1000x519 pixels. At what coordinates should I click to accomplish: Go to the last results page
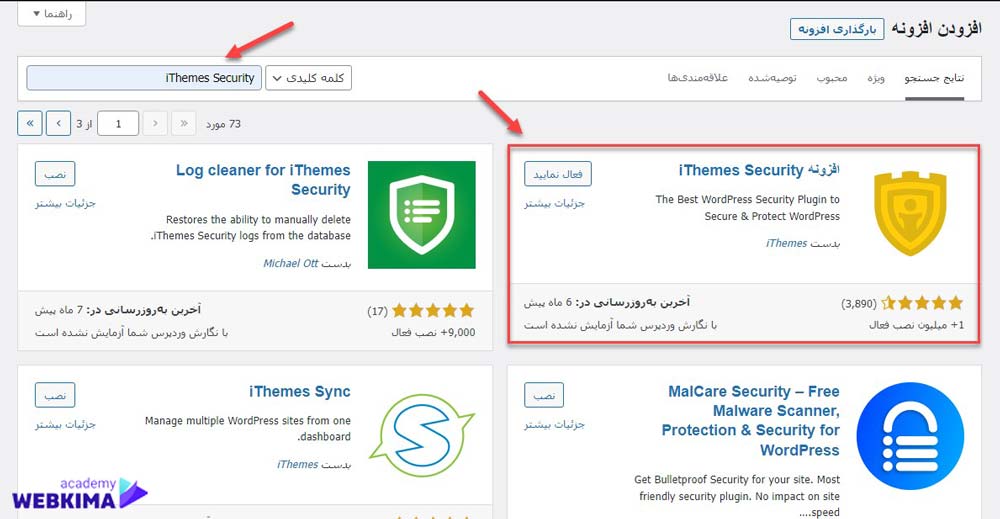coord(30,124)
